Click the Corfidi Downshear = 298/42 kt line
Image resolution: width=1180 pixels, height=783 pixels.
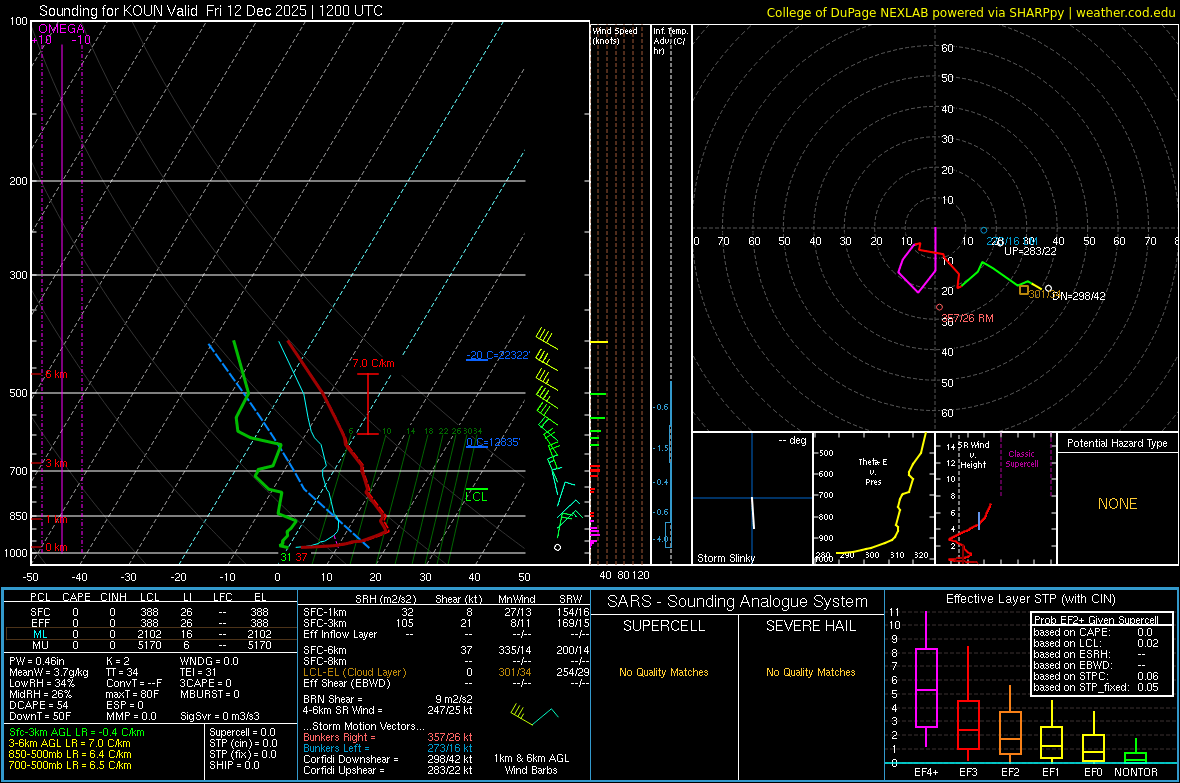coord(388,760)
